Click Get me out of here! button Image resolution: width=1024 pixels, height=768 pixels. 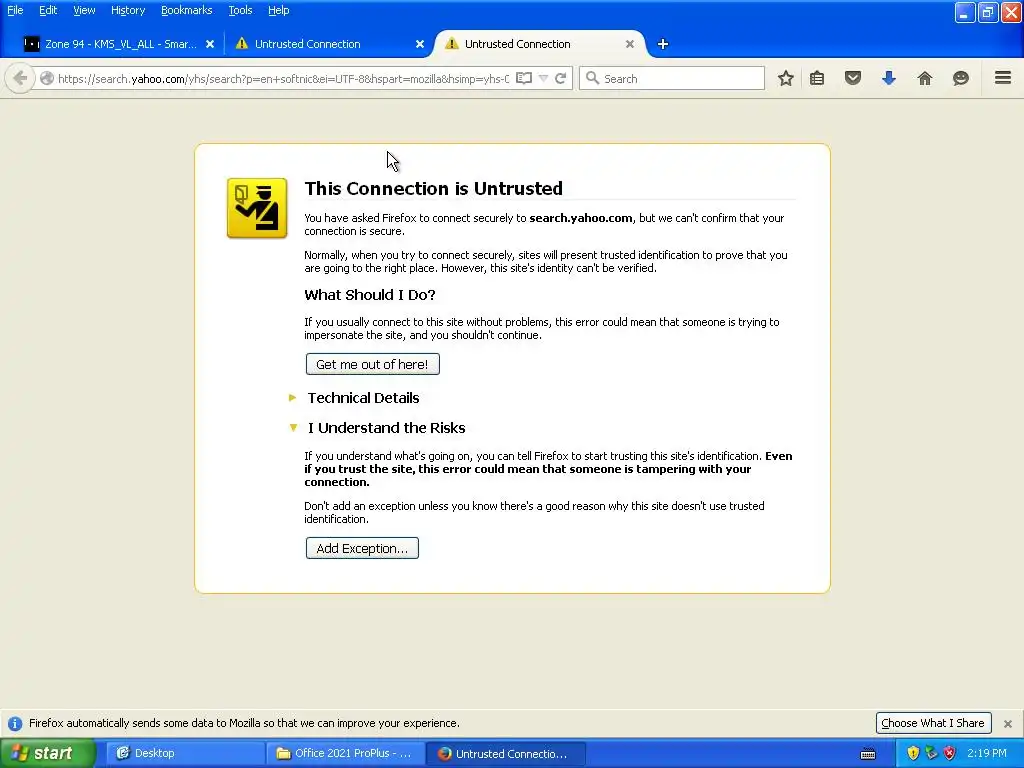click(372, 364)
